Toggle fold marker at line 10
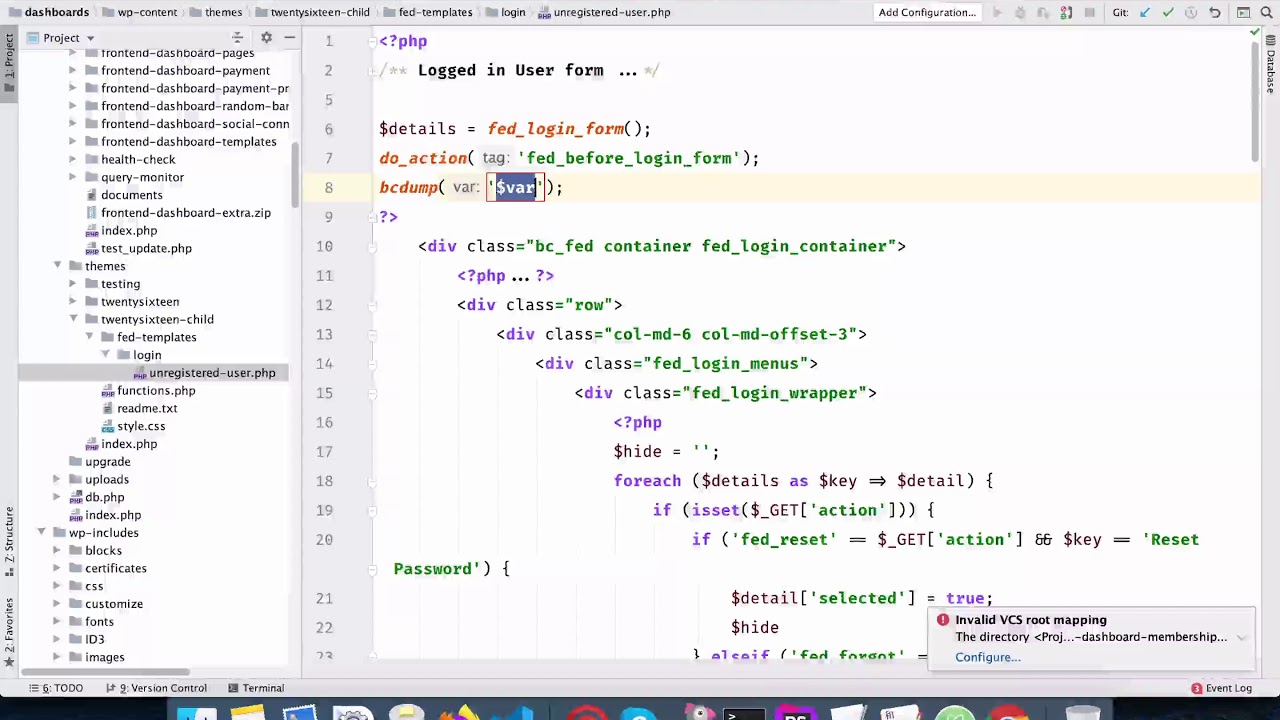 [371, 246]
